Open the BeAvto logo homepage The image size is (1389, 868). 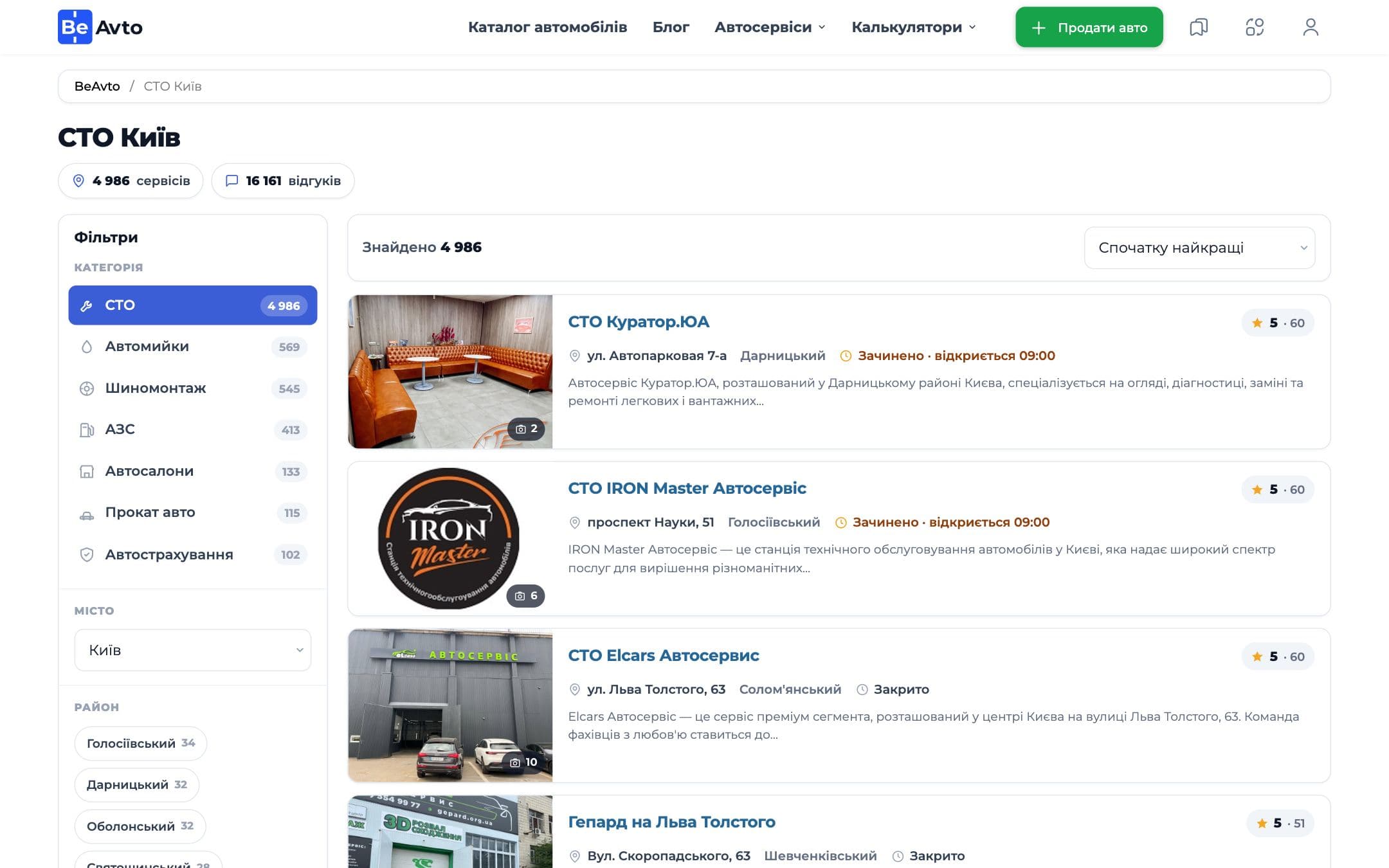[100, 27]
